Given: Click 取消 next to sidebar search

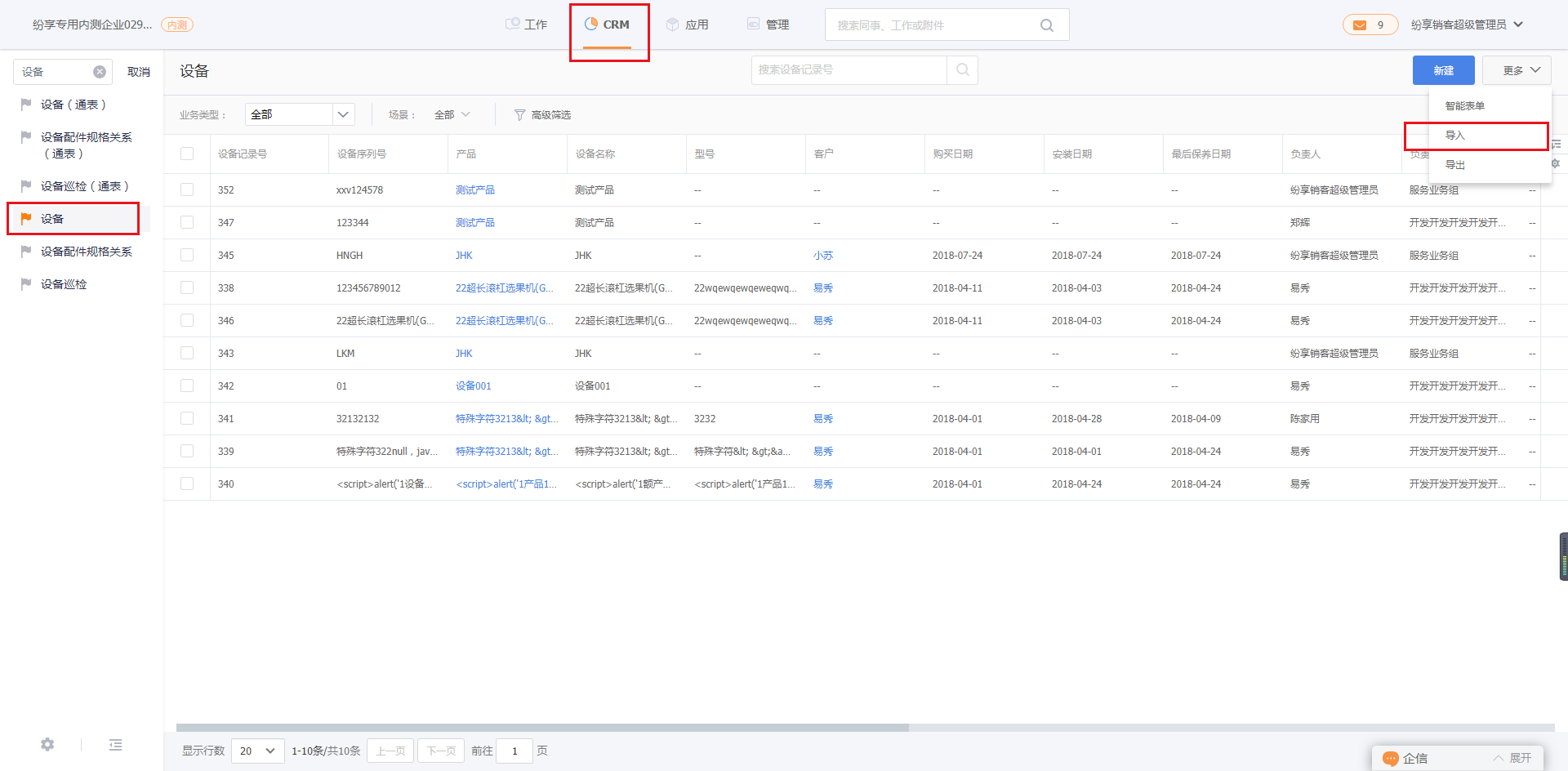Looking at the screenshot, I should tap(139, 72).
